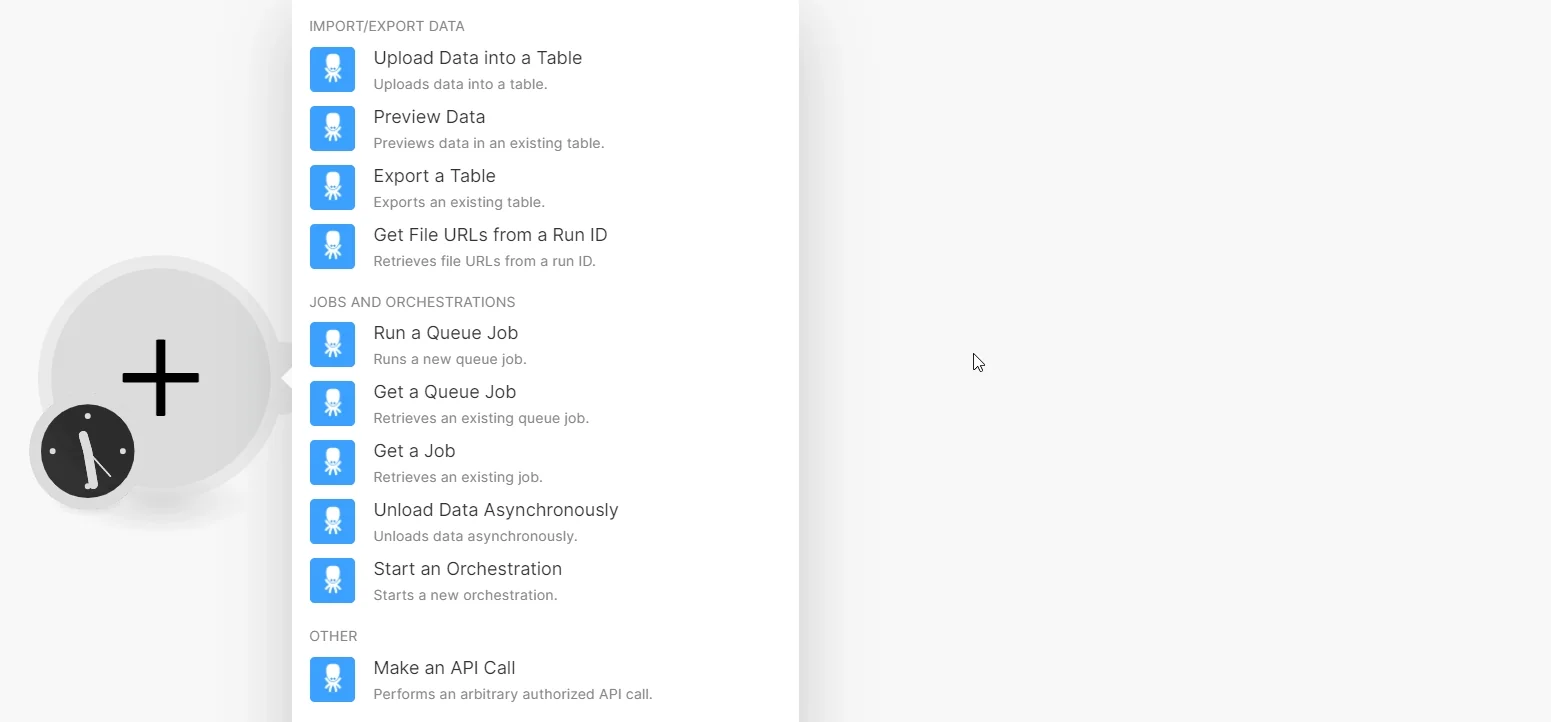The image size is (1551, 722).
Task: Click the Get a Queue Job icon
Action: coord(332,403)
